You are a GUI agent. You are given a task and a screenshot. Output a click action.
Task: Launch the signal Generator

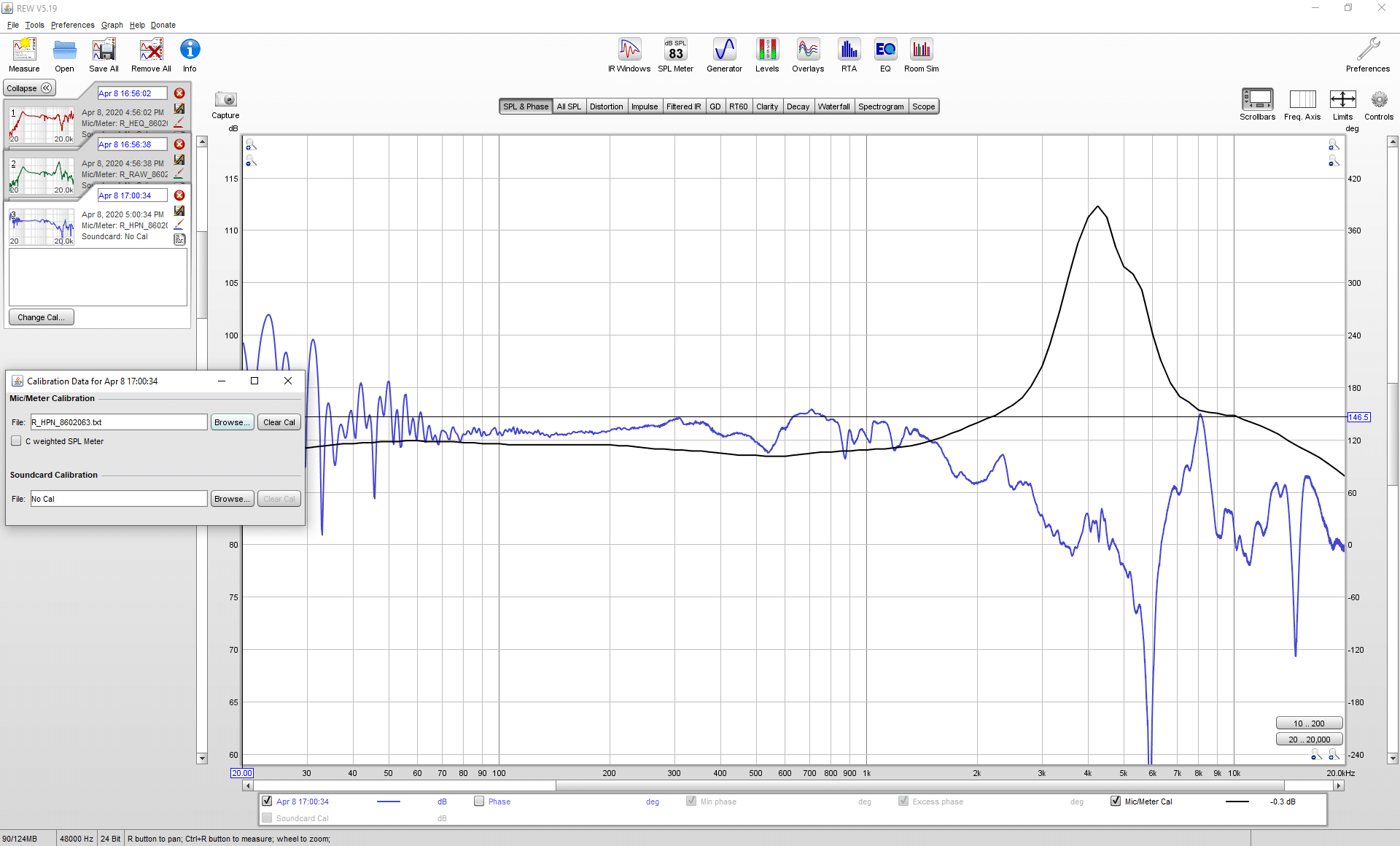pos(724,55)
